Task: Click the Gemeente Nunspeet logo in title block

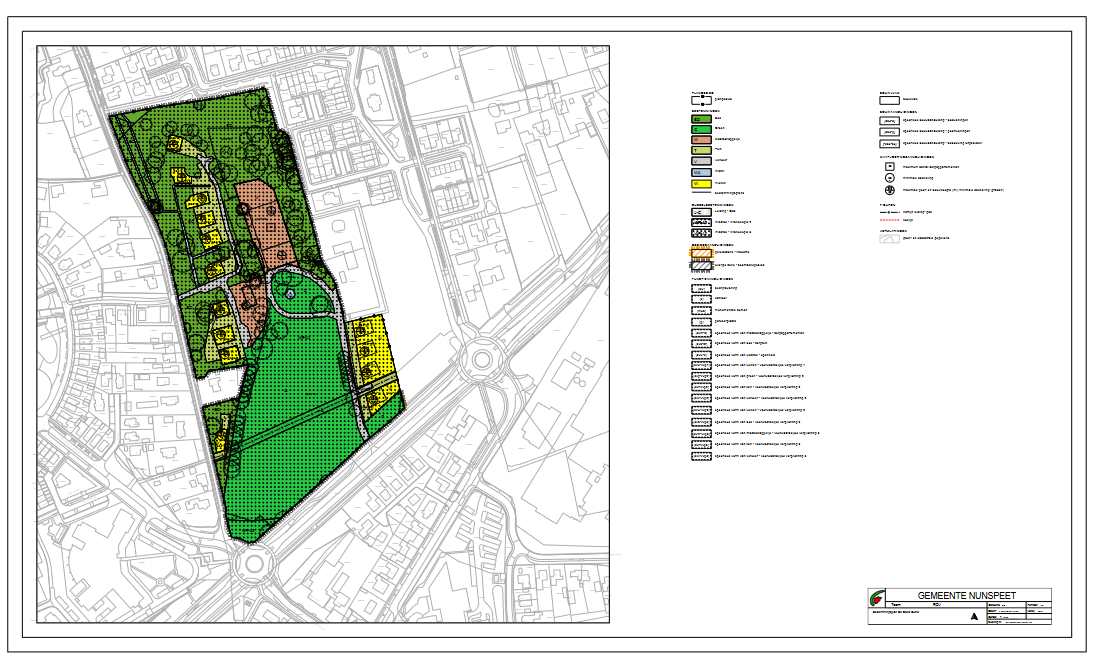Action: [876, 599]
